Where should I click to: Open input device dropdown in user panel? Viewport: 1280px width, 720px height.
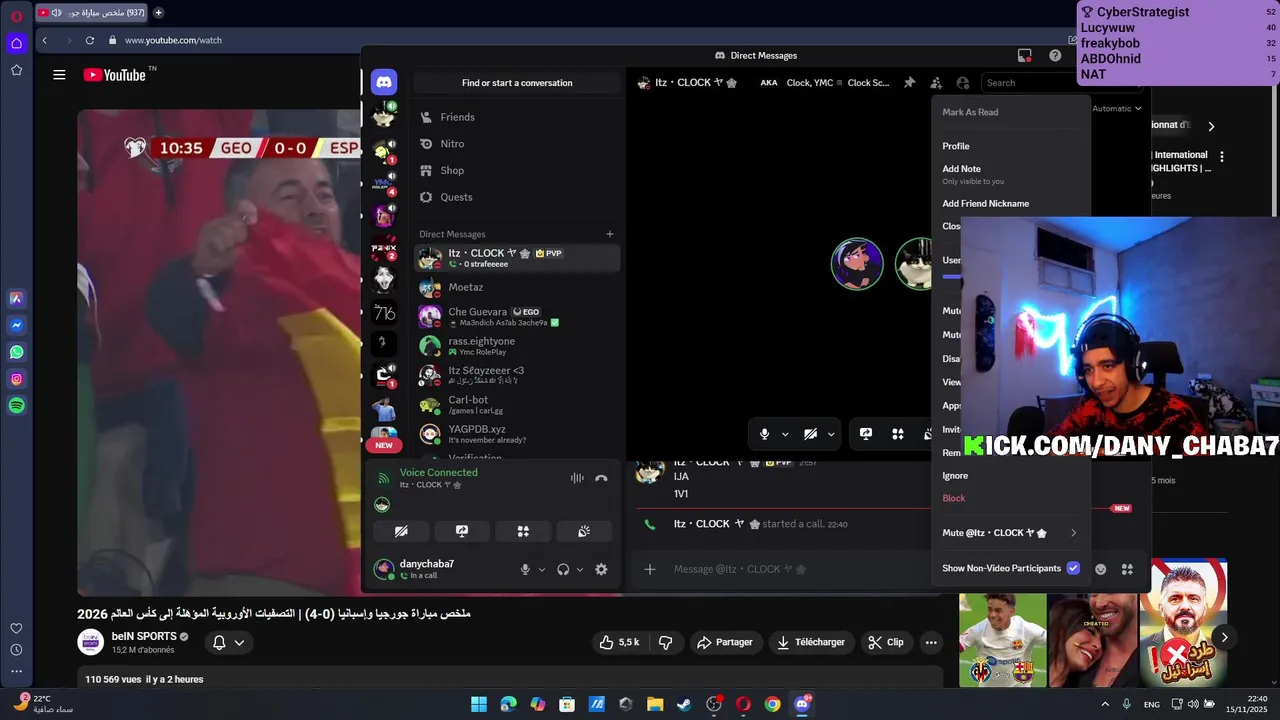point(542,569)
